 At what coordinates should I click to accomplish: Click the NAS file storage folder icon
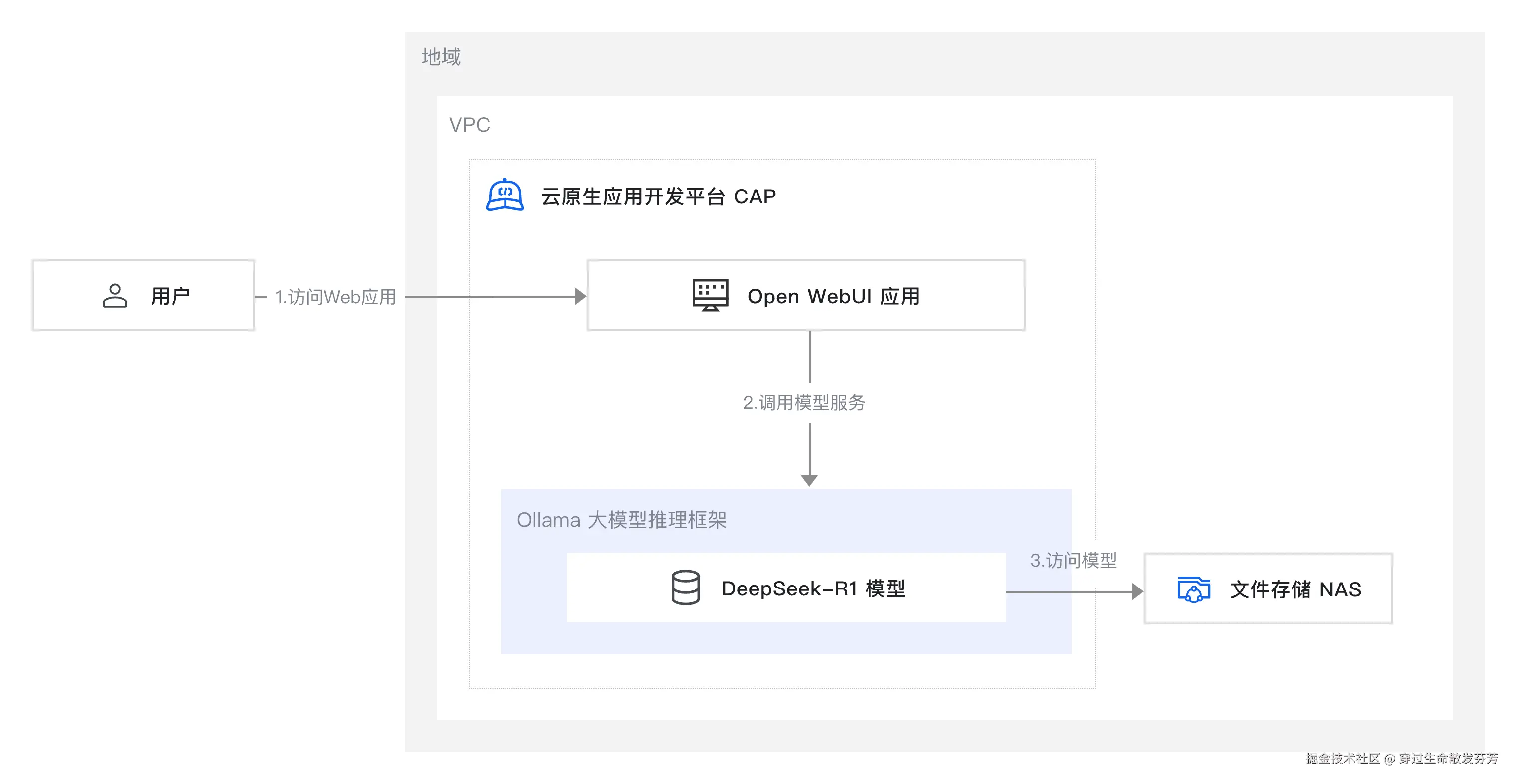pos(1193,589)
